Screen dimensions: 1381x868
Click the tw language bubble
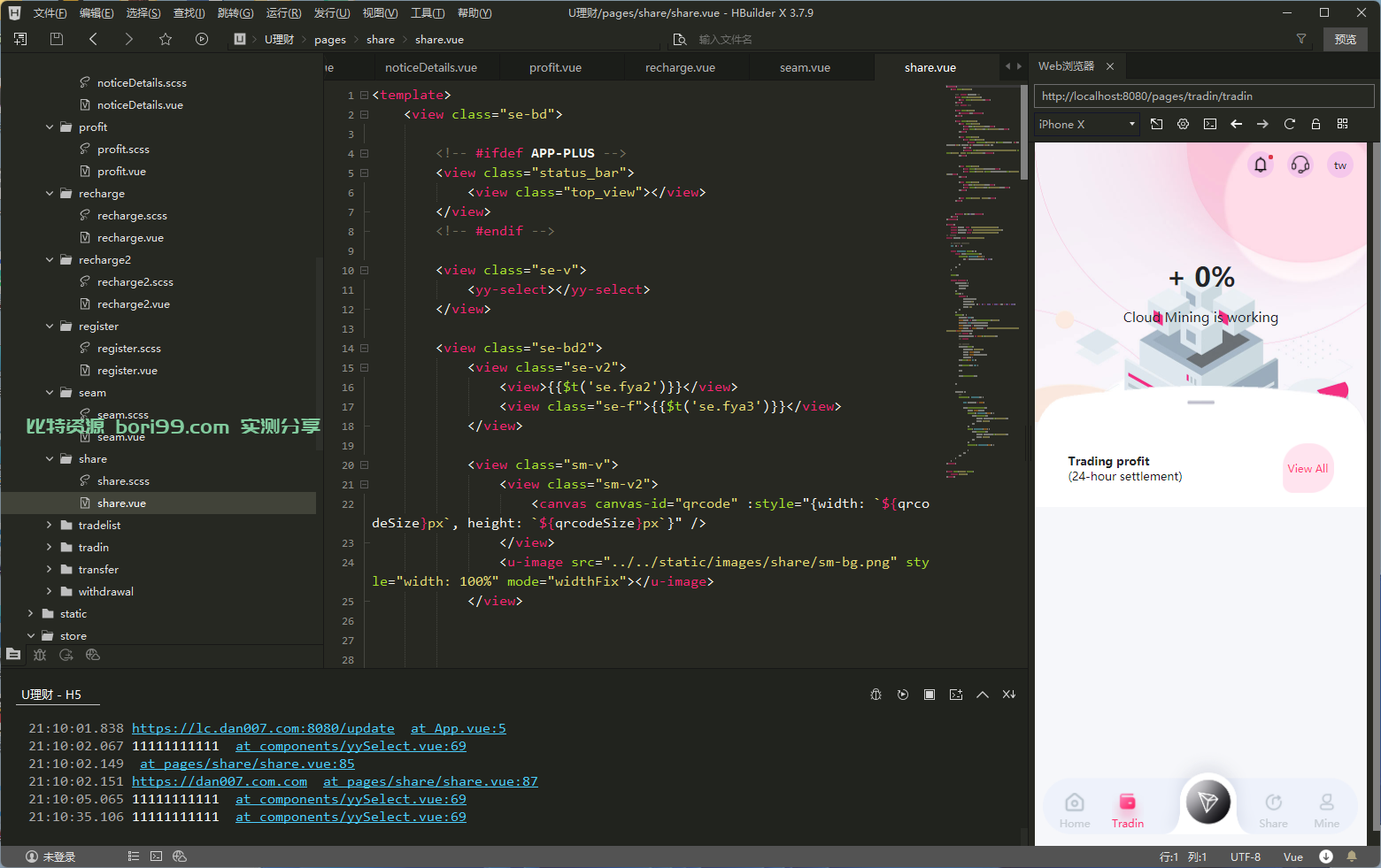[x=1340, y=165]
